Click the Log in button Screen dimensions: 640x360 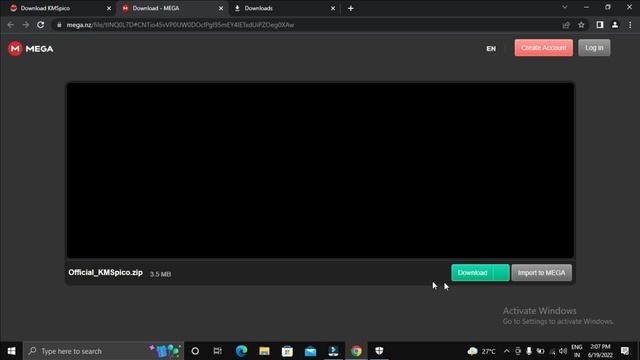point(594,48)
